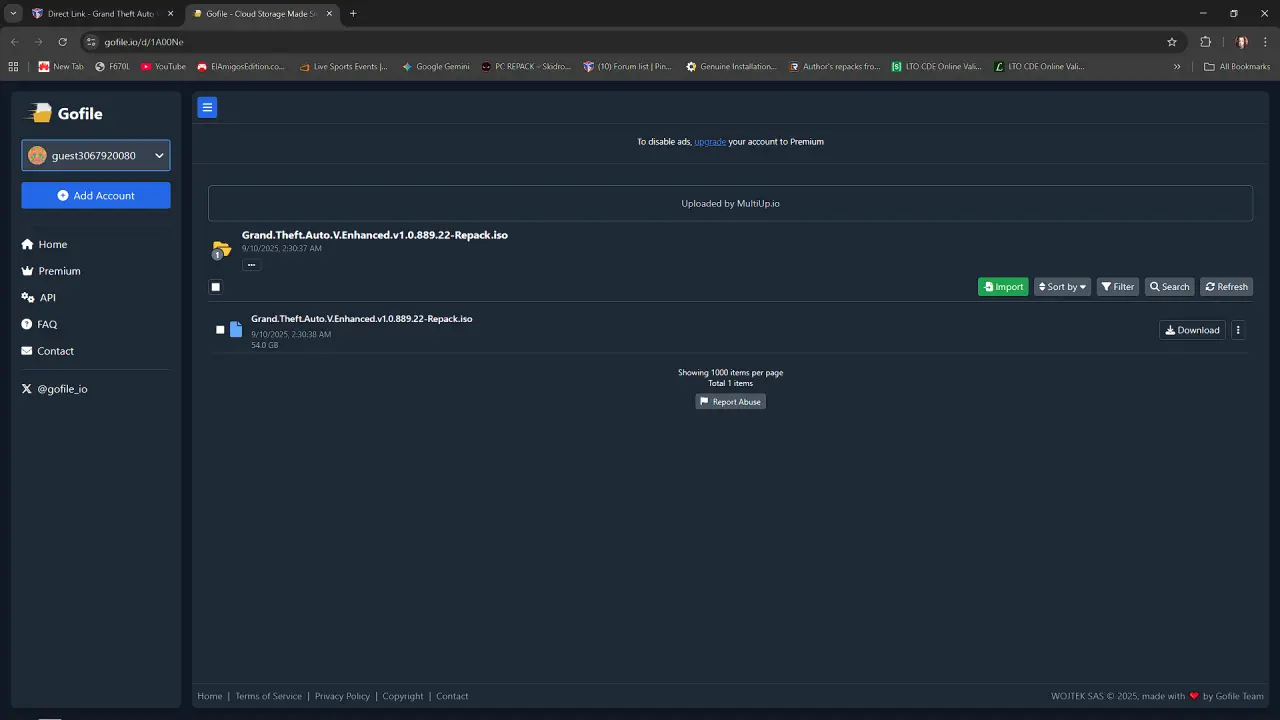Open the Author's repacks bookmark

pos(834,67)
